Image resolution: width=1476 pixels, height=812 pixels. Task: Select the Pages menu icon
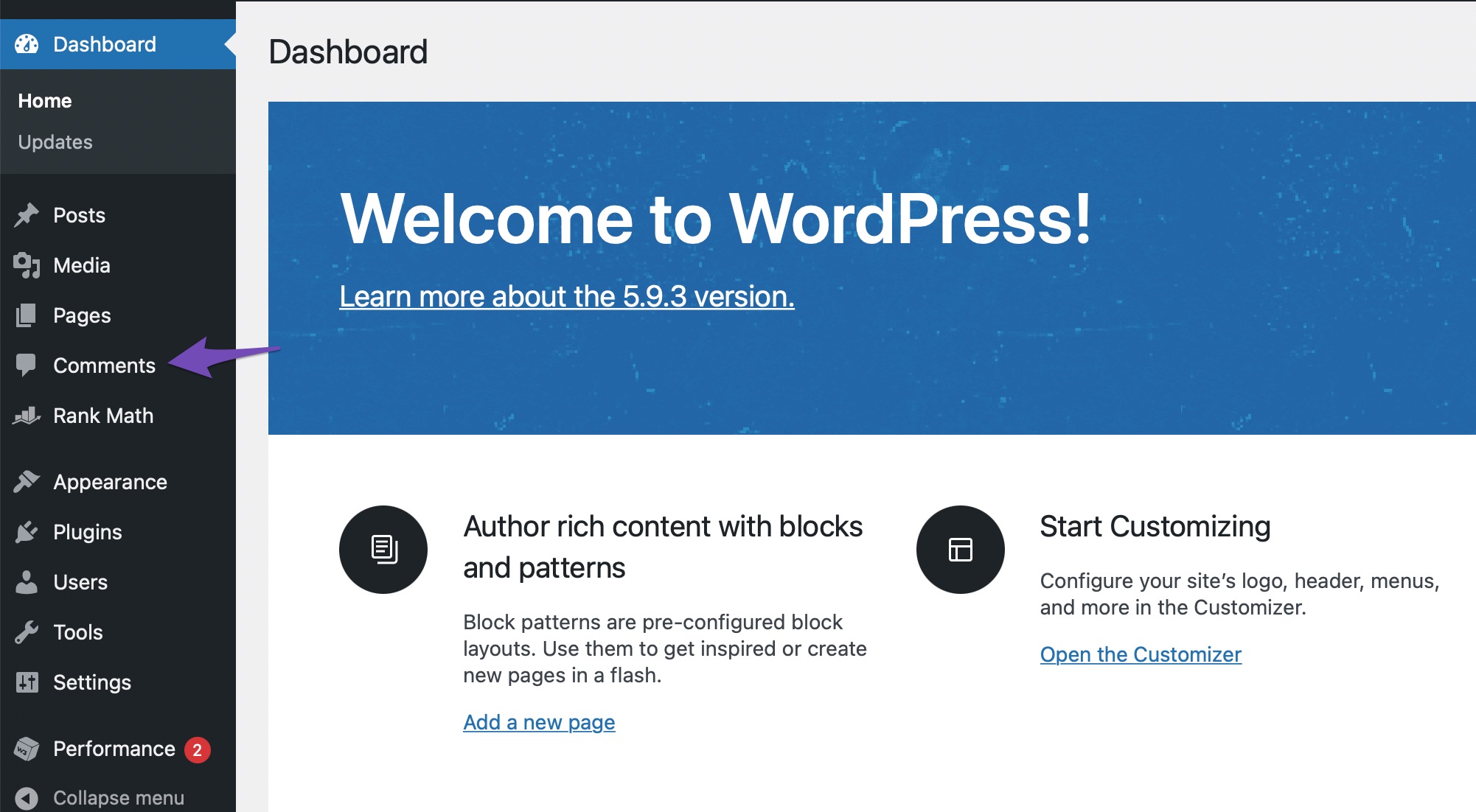tap(26, 314)
